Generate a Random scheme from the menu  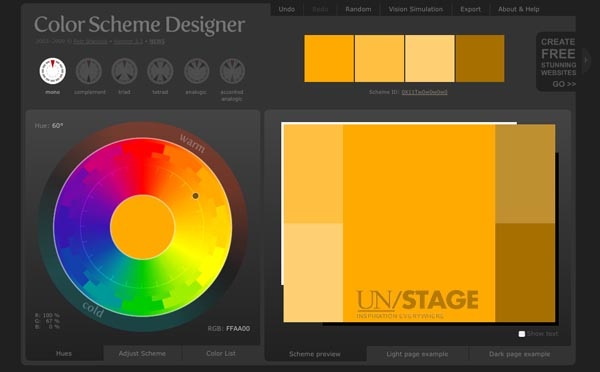[358, 9]
